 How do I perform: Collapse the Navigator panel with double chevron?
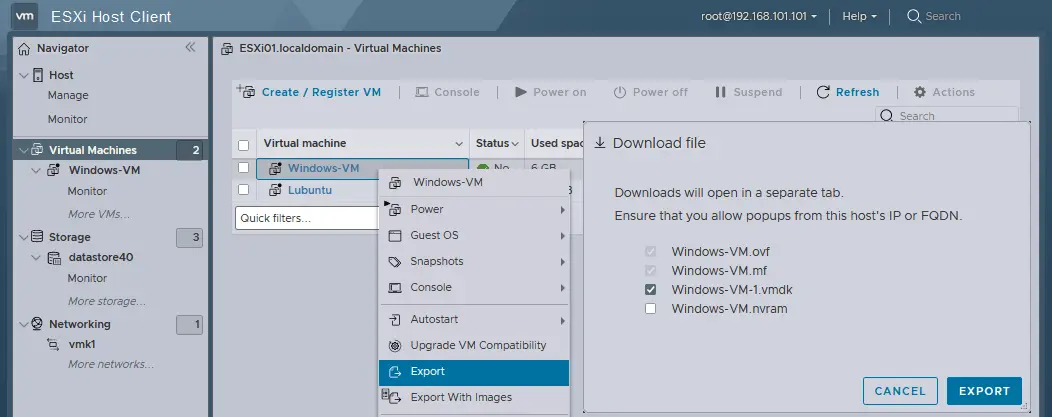(x=191, y=47)
